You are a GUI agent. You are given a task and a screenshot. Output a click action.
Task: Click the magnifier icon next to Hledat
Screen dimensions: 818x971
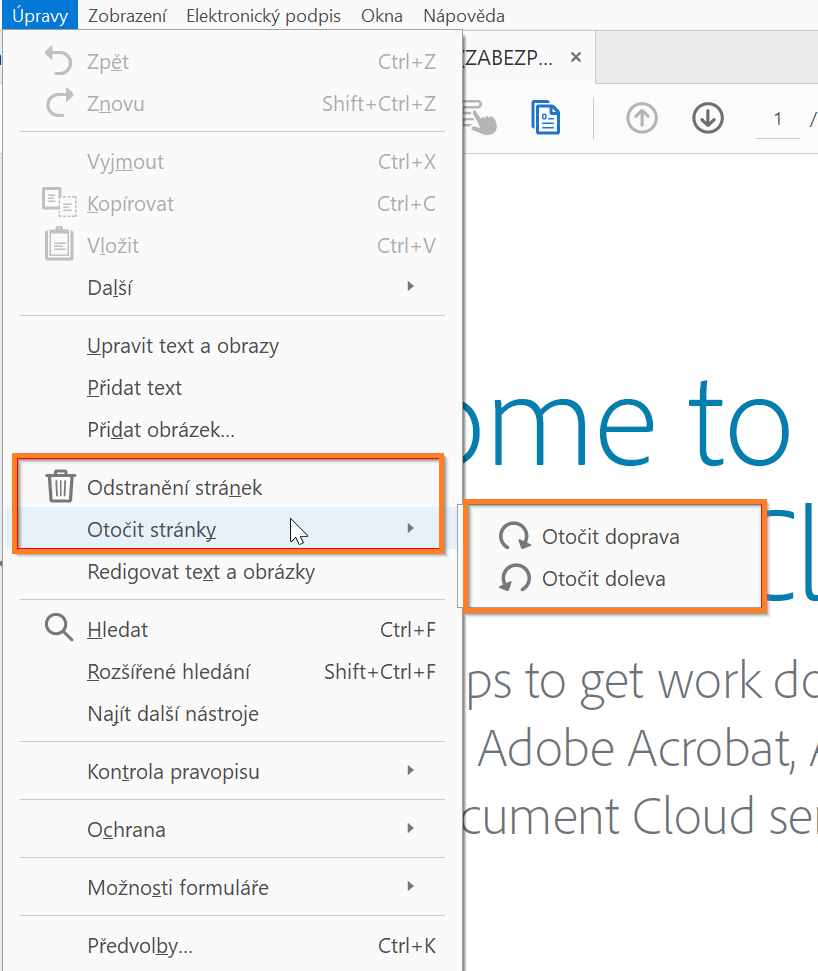point(60,629)
